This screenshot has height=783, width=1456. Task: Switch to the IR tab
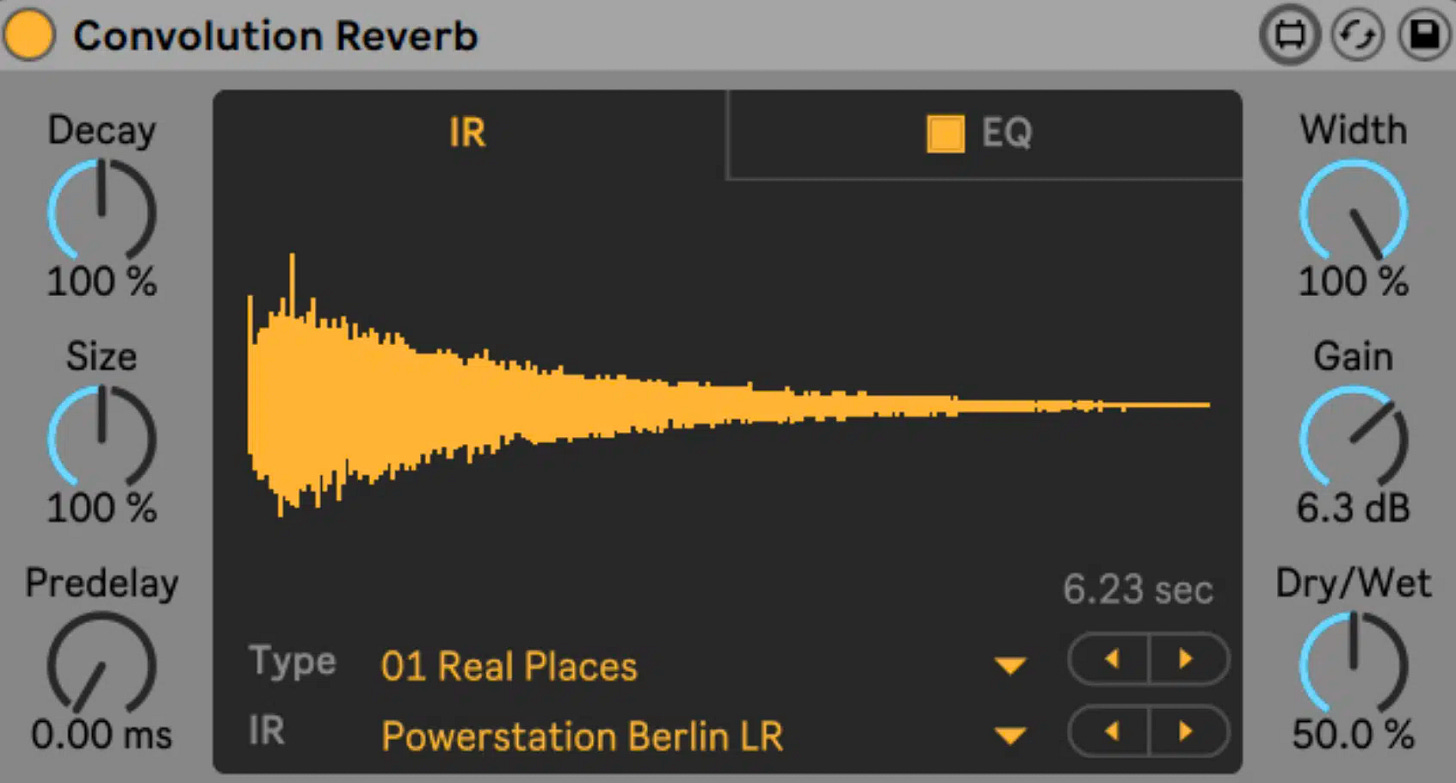pos(466,133)
